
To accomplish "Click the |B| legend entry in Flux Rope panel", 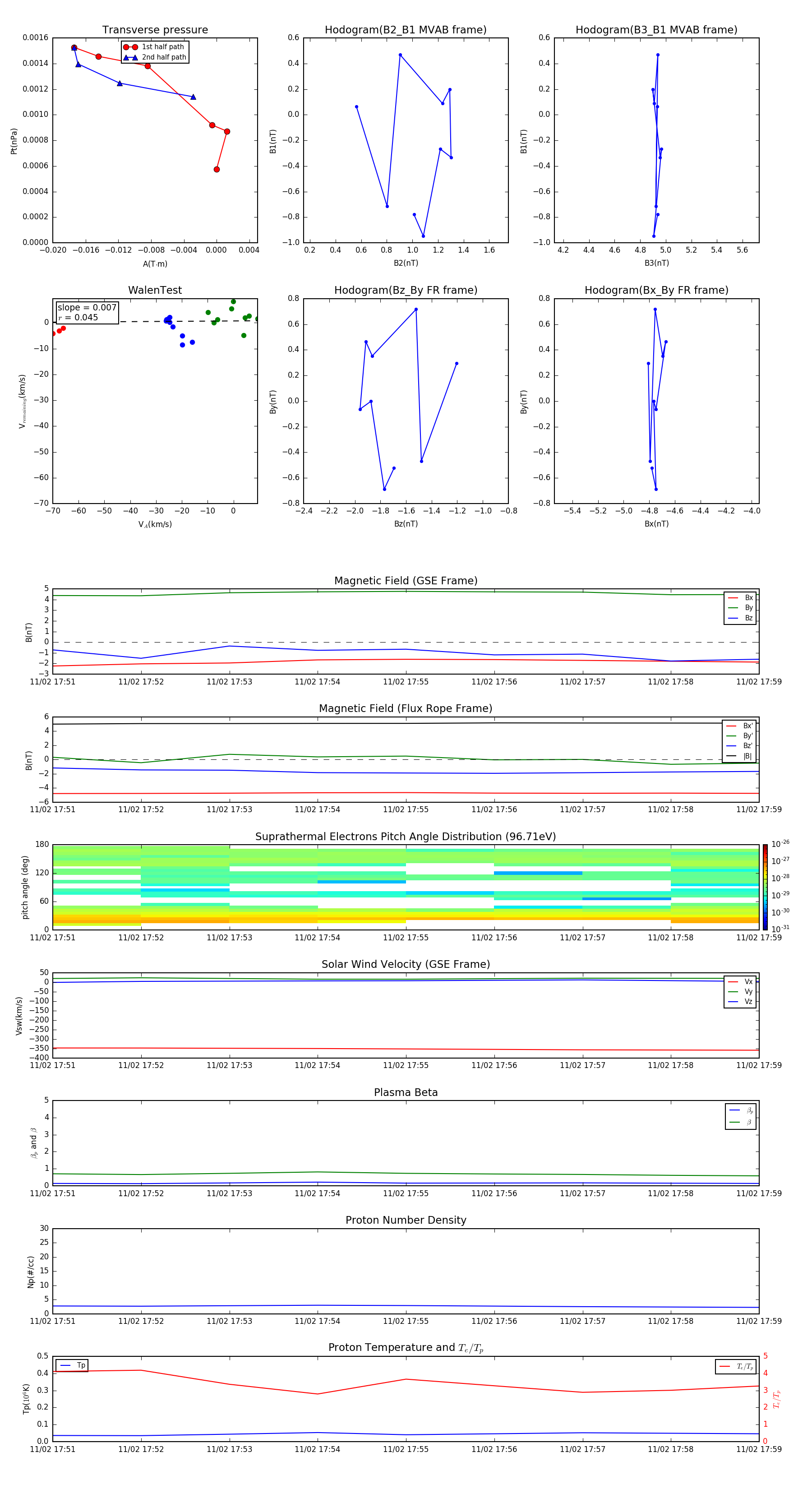I will [739, 756].
